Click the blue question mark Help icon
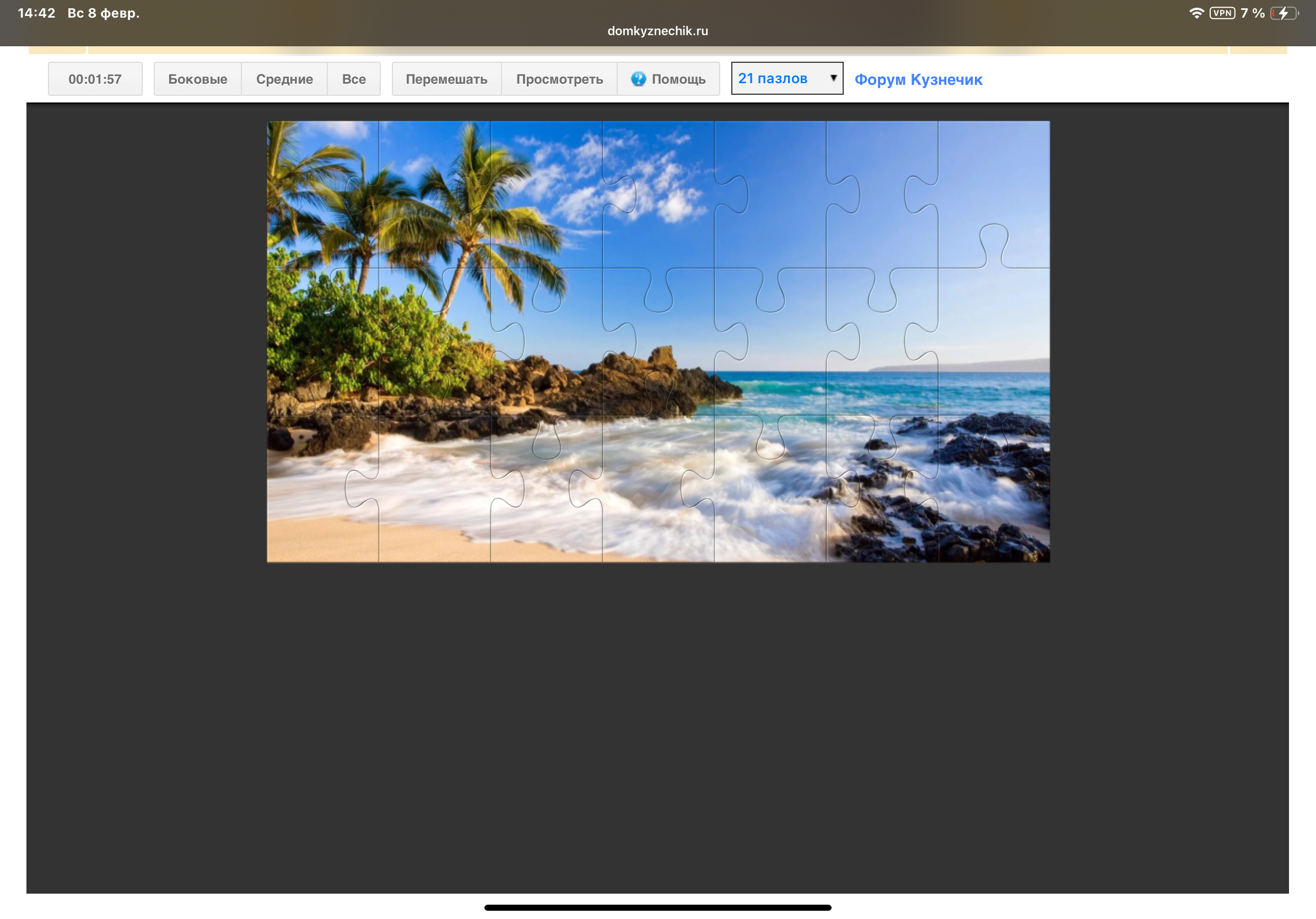 tap(638, 79)
